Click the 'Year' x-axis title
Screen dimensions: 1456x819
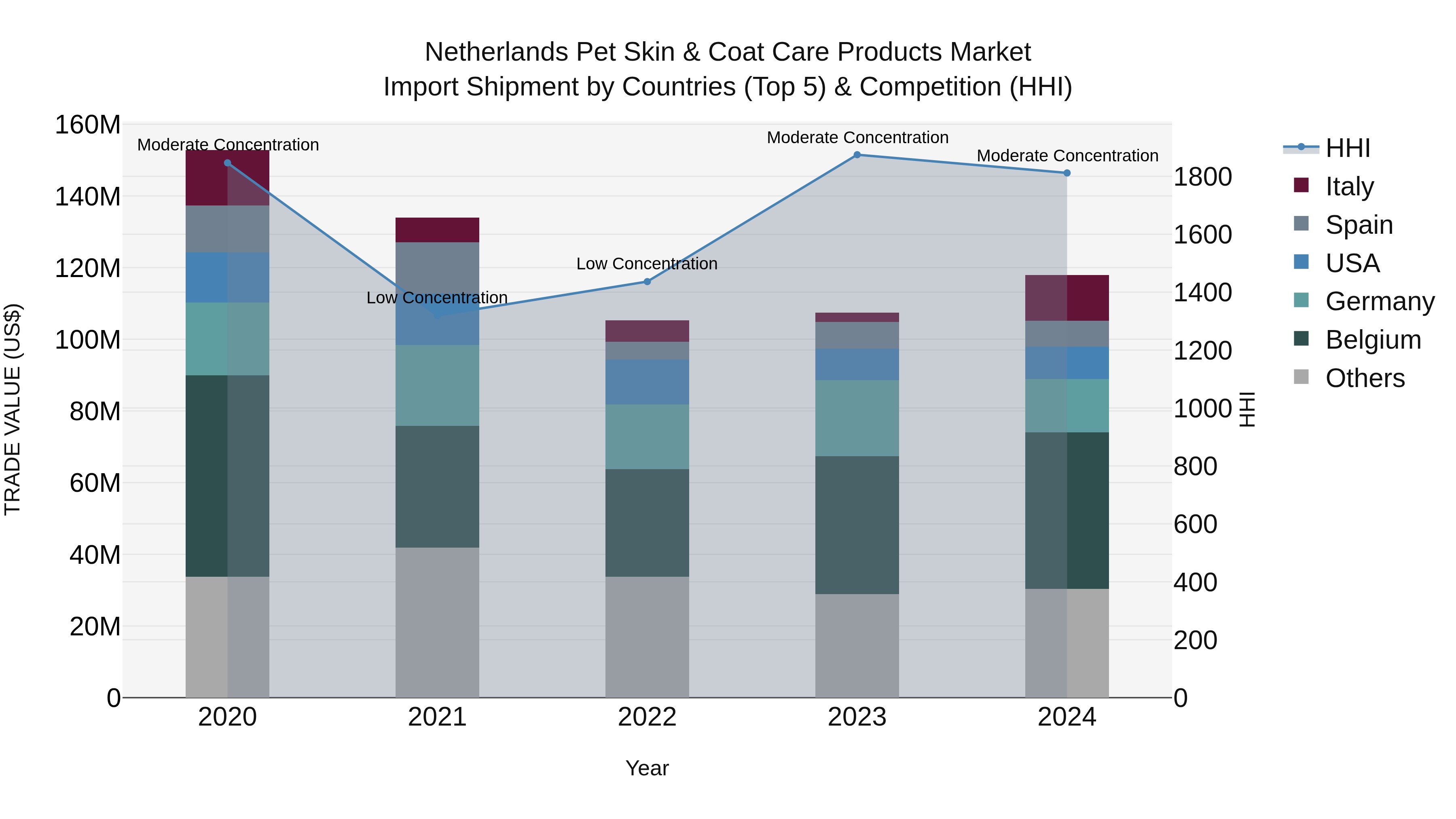647,768
